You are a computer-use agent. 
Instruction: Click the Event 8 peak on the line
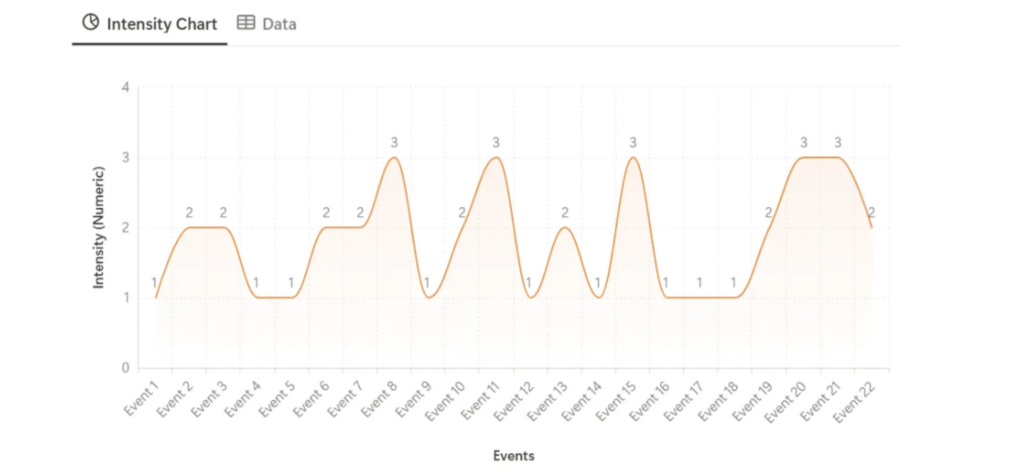[394, 158]
